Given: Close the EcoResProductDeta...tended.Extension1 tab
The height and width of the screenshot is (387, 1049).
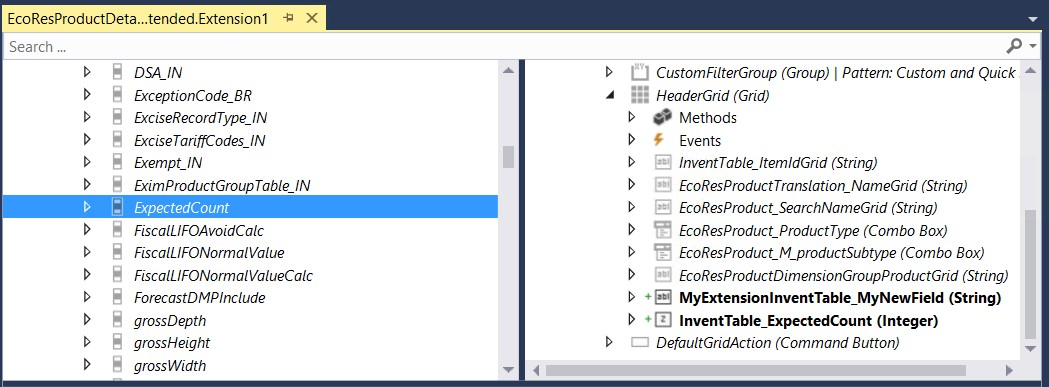Looking at the screenshot, I should coord(311,18).
